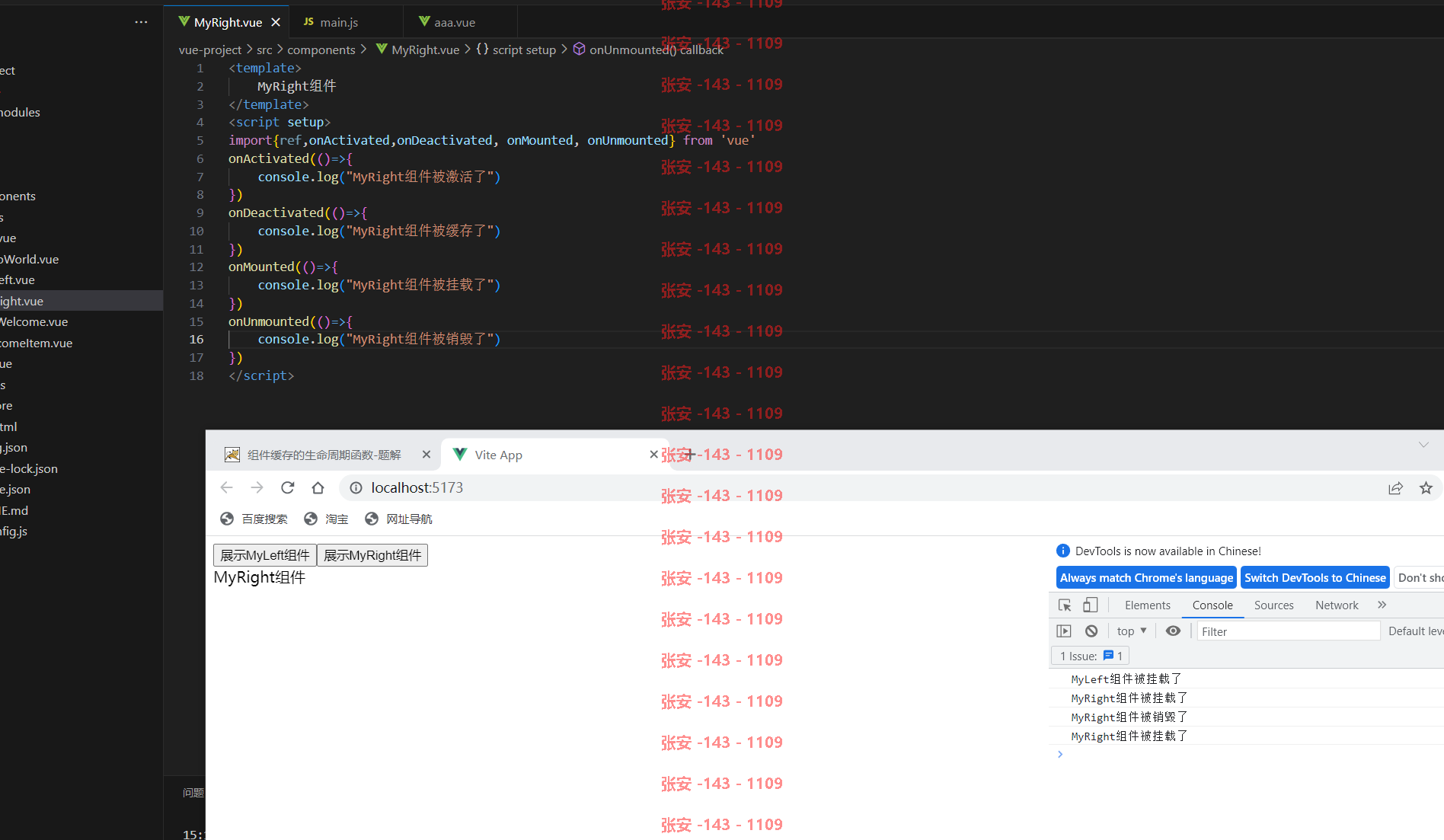View site information for localhost
The height and width of the screenshot is (840, 1444).
(x=356, y=488)
